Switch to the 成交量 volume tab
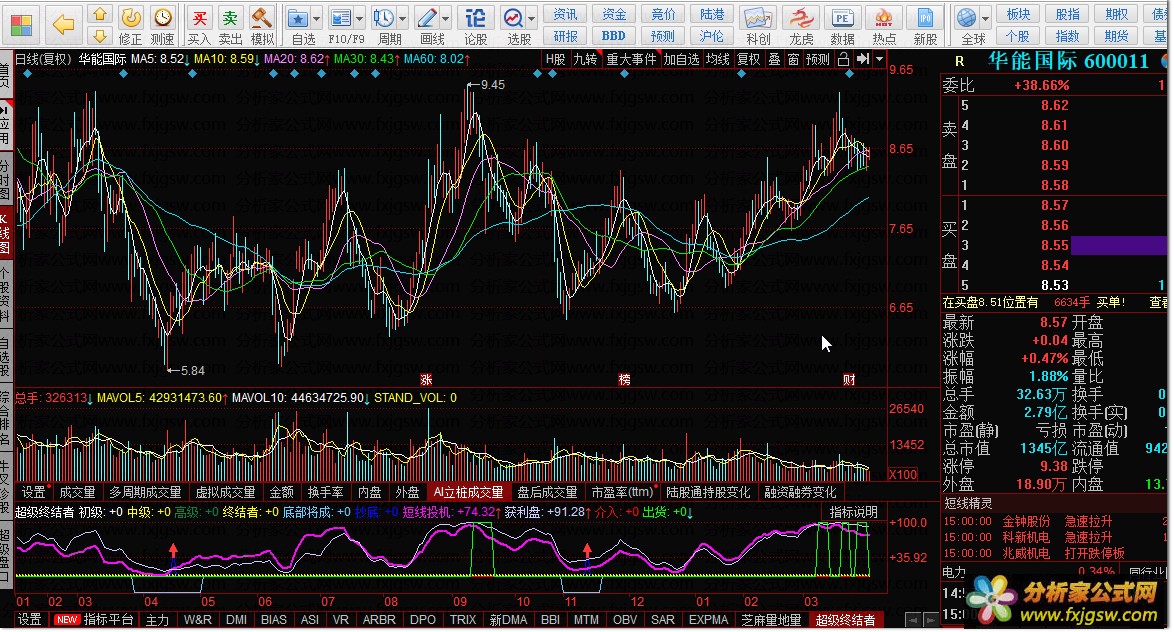 [x=77, y=493]
